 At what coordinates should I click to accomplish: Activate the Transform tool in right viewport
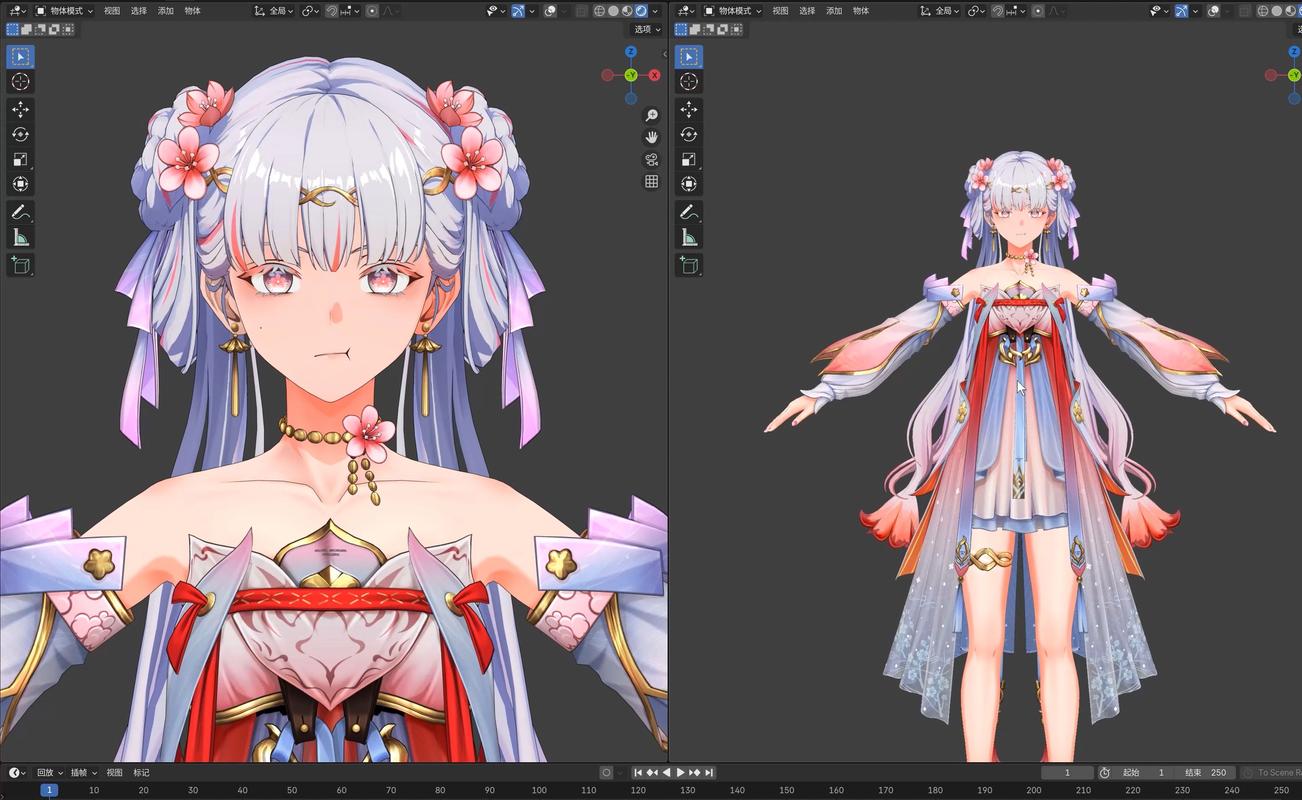click(x=689, y=184)
